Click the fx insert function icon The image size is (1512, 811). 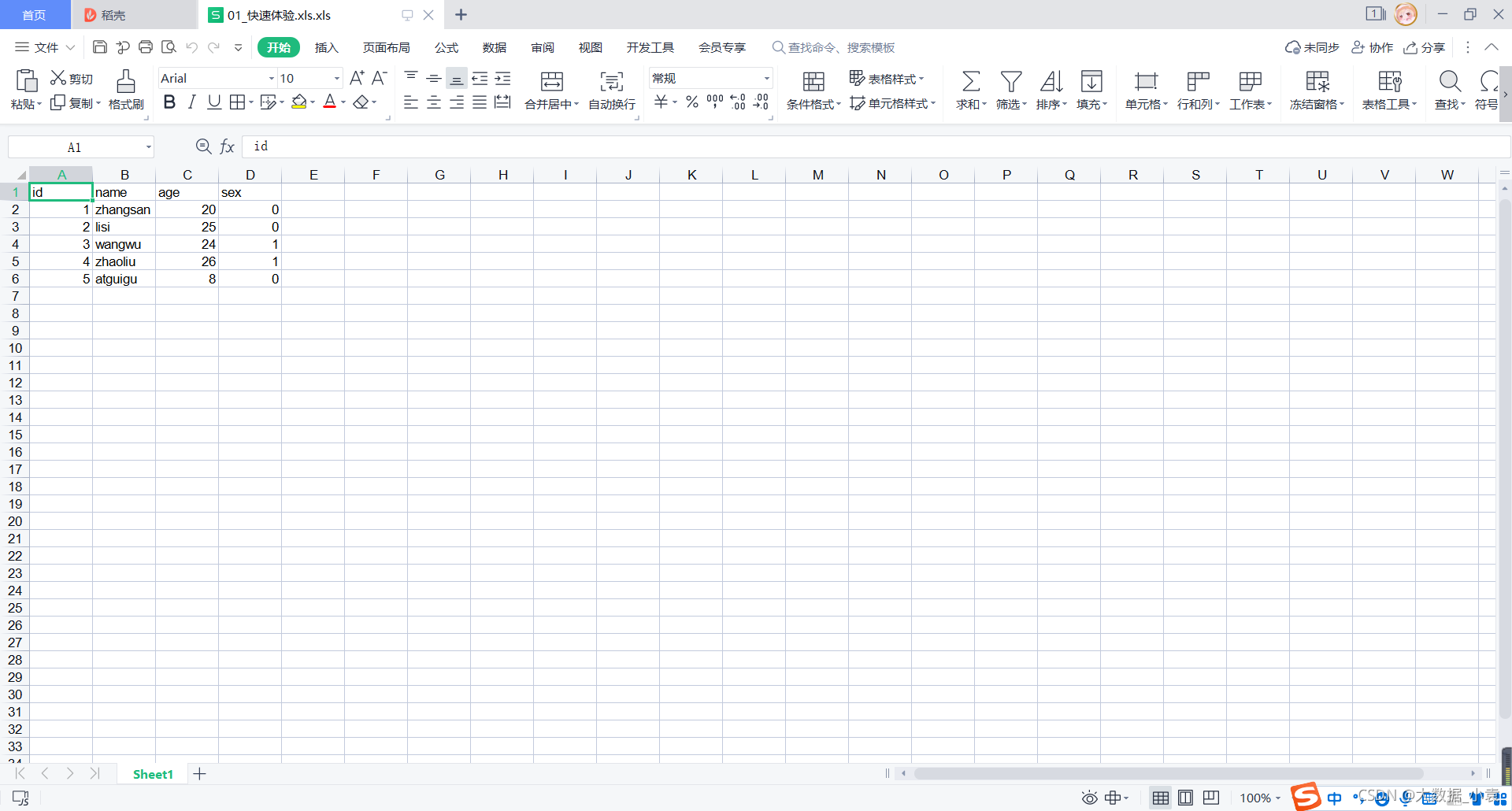click(227, 146)
